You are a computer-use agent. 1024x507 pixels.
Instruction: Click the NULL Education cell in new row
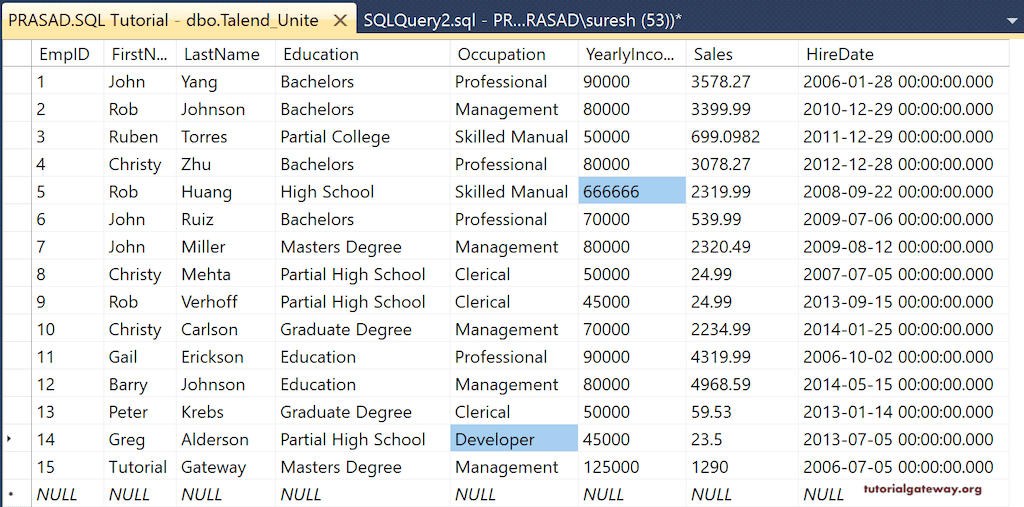coord(301,494)
